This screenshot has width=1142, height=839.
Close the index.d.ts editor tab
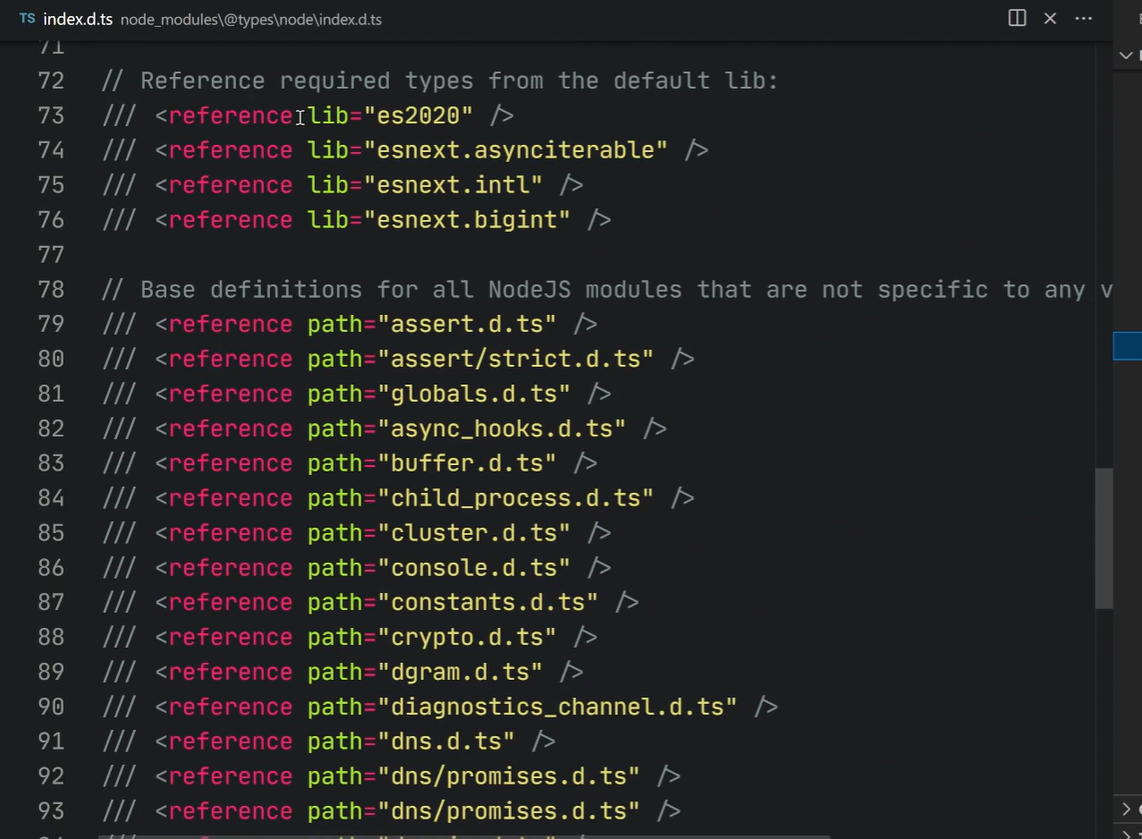pyautogui.click(x=1050, y=18)
